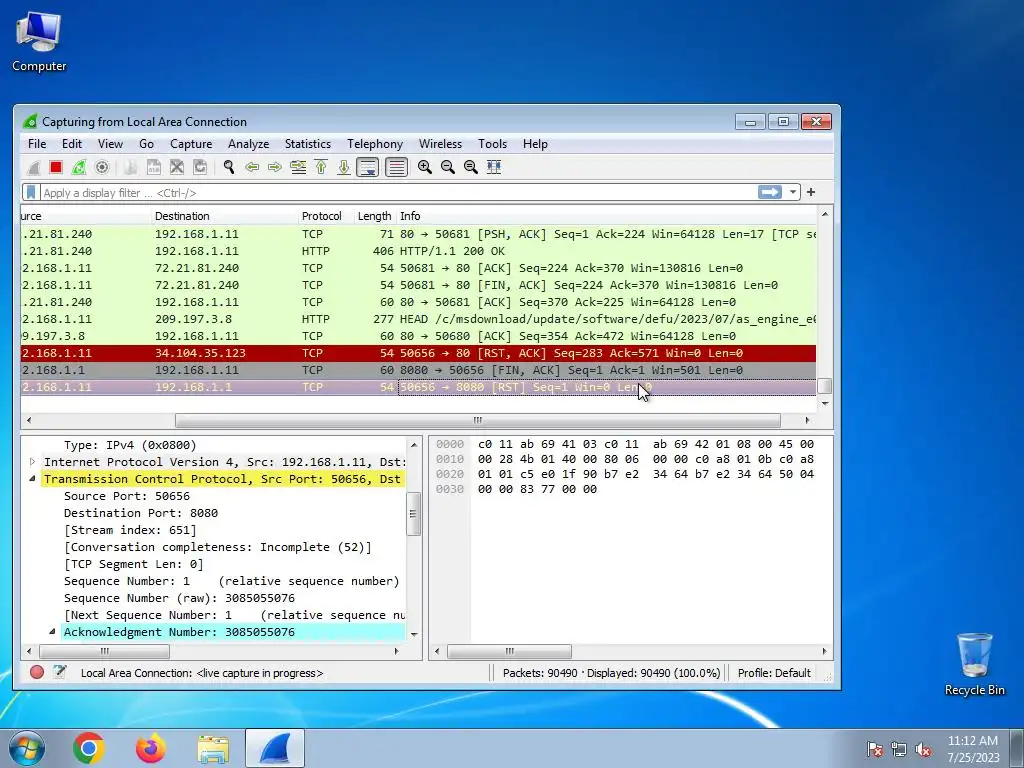Image resolution: width=1024 pixels, height=768 pixels.
Task: Select the HEAD /c/msdownload HTTP packet
Action: pyautogui.click(x=418, y=319)
